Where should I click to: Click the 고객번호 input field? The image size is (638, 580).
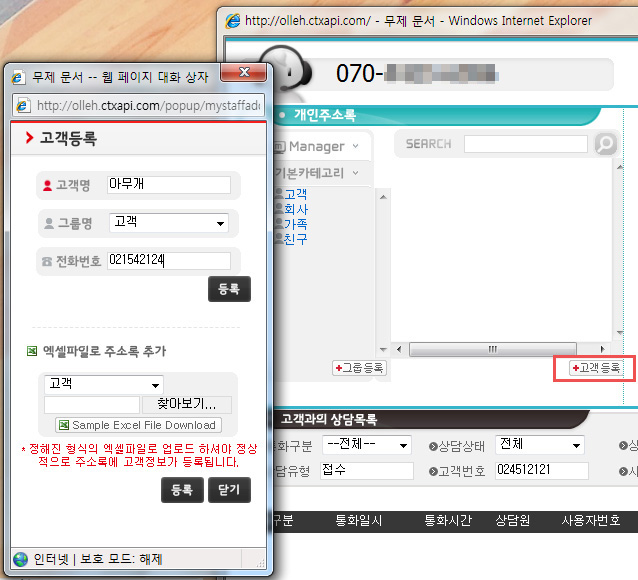pyautogui.click(x=541, y=471)
